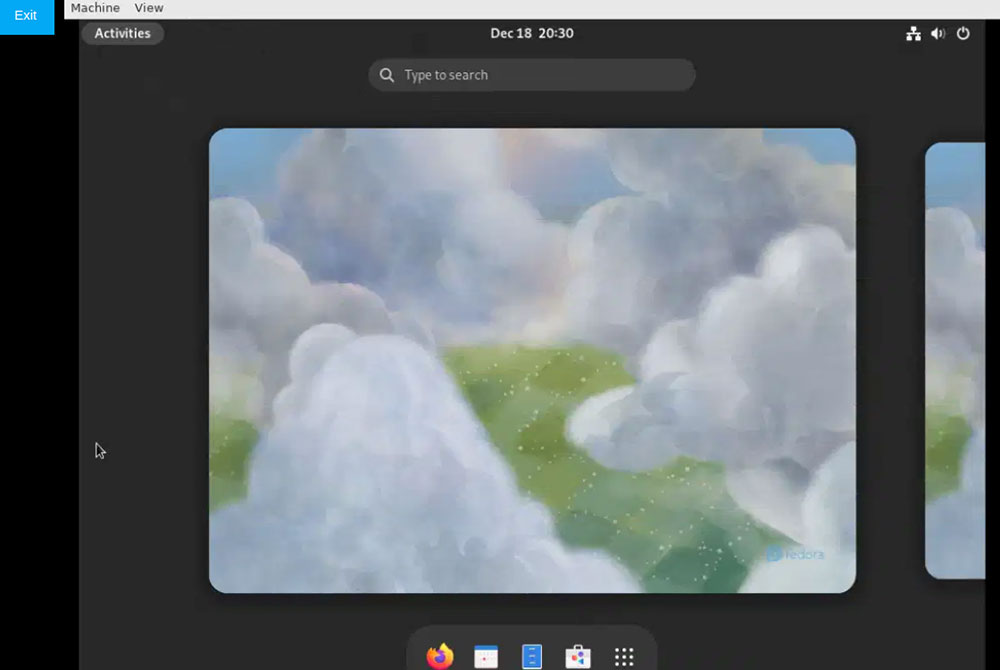Image resolution: width=1000 pixels, height=670 pixels.
Task: Click the wired network status icon
Action: [x=913, y=34]
